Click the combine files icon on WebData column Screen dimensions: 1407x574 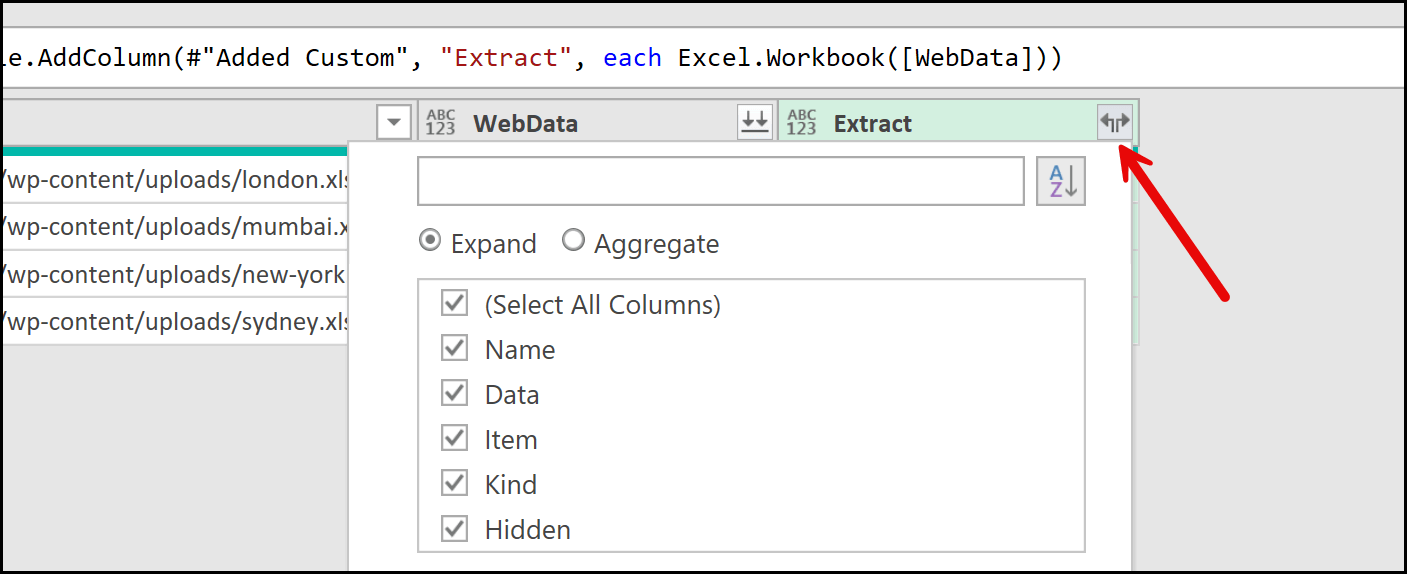pos(755,122)
